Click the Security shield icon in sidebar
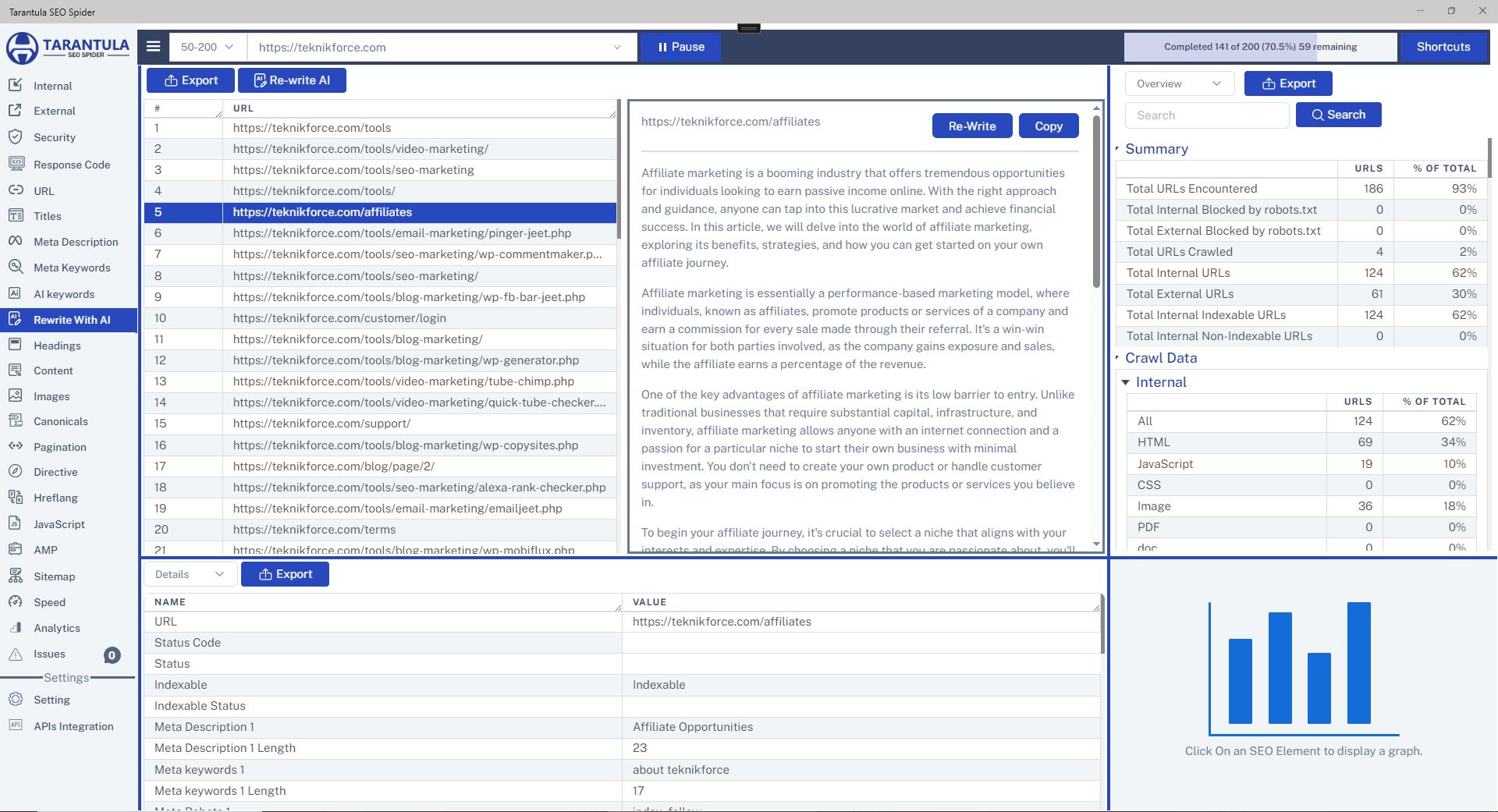1498x812 pixels. [x=16, y=137]
